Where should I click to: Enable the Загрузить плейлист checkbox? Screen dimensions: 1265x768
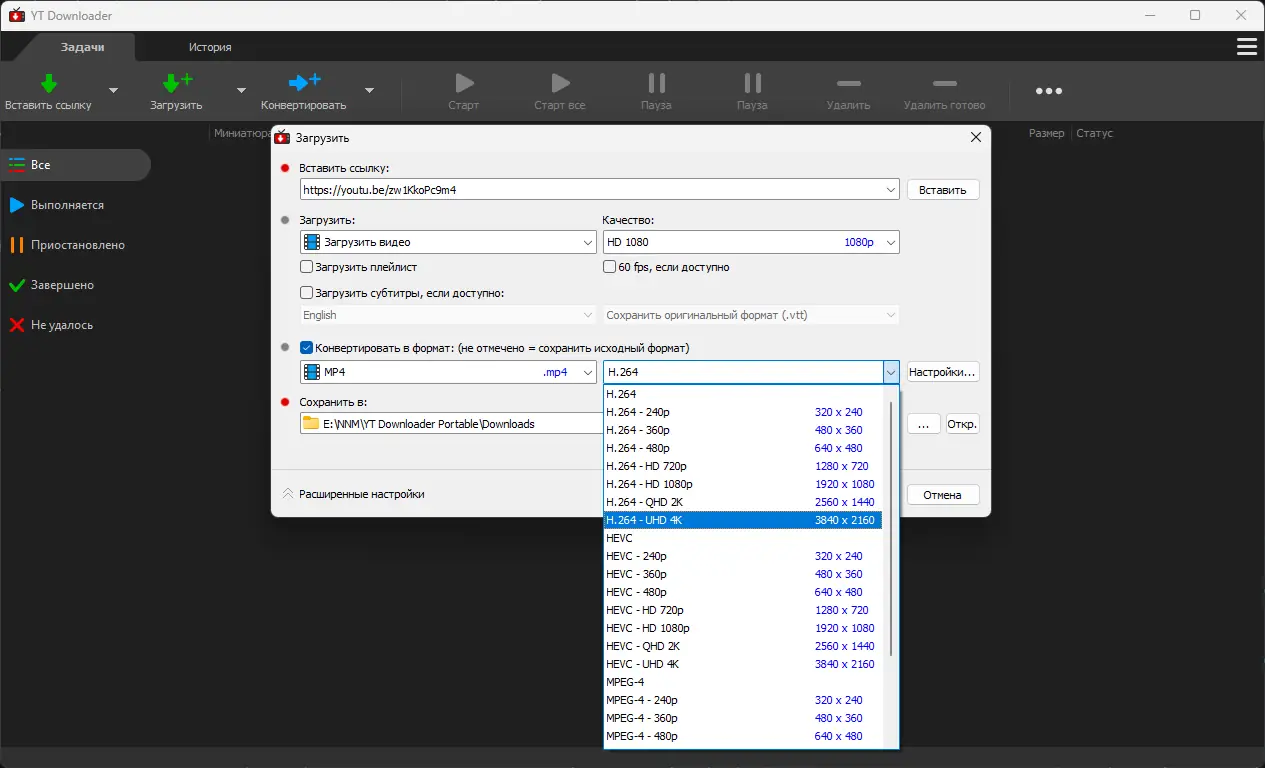pos(307,267)
